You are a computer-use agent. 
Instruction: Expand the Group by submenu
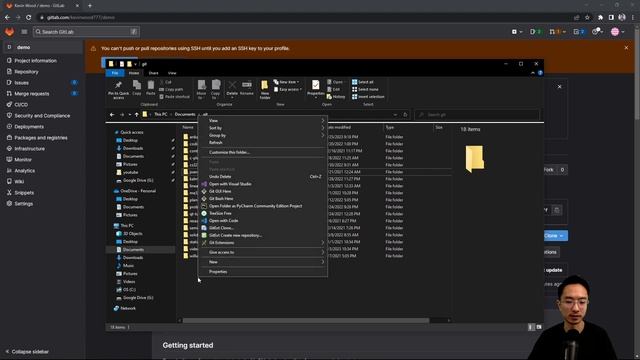[x=262, y=136]
